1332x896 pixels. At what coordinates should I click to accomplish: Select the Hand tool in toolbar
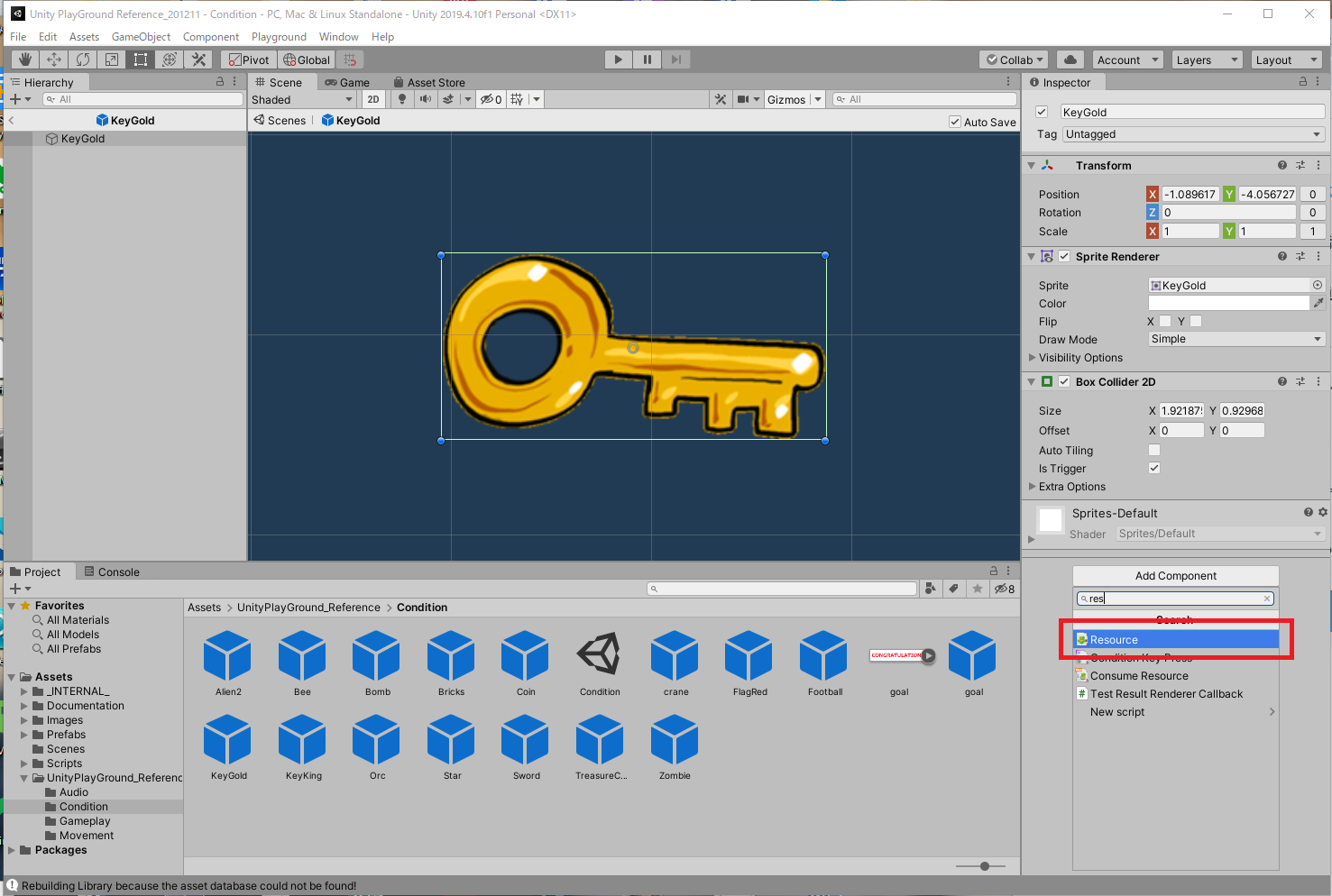25,59
